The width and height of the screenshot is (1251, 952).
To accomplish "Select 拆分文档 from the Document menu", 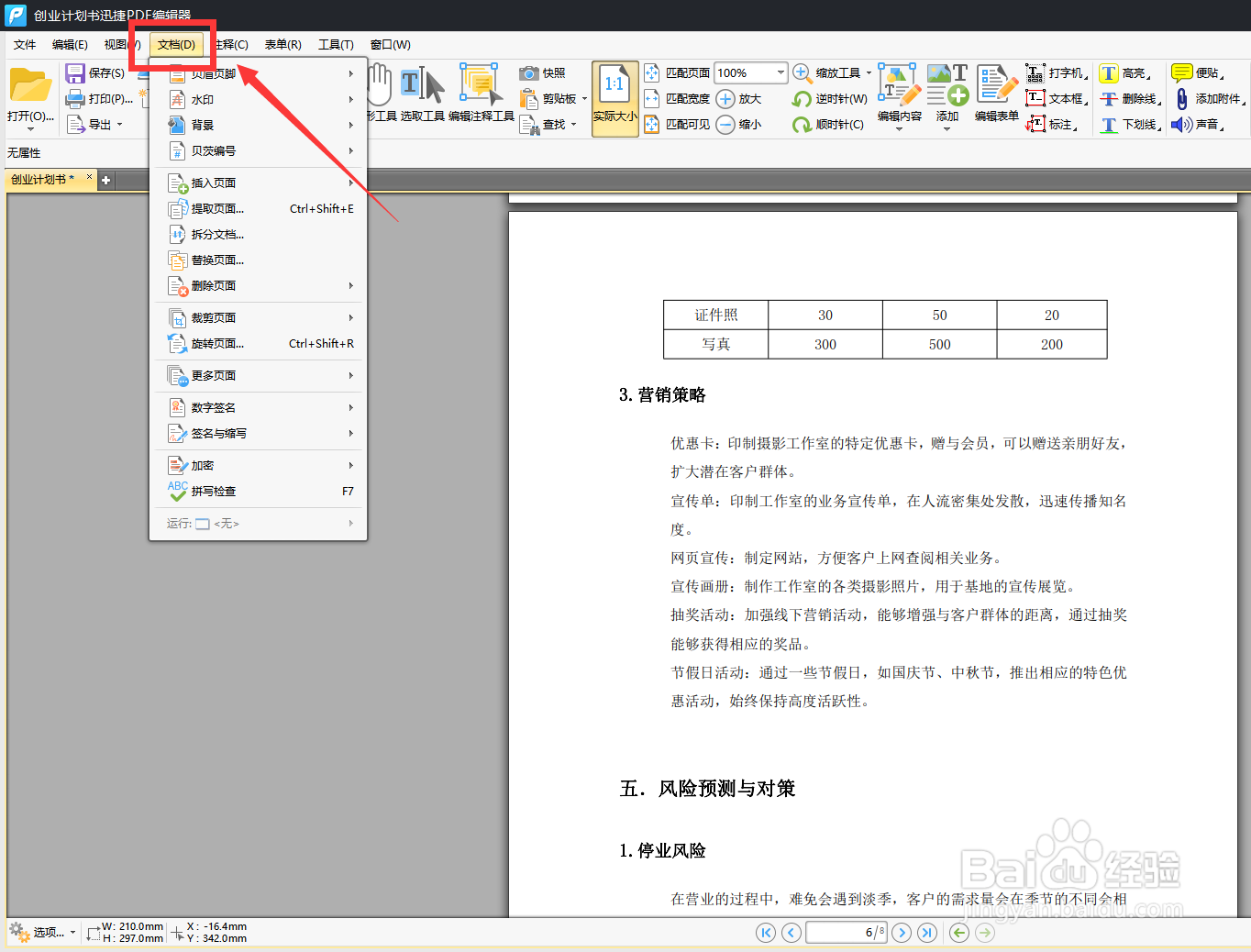I will tap(218, 234).
